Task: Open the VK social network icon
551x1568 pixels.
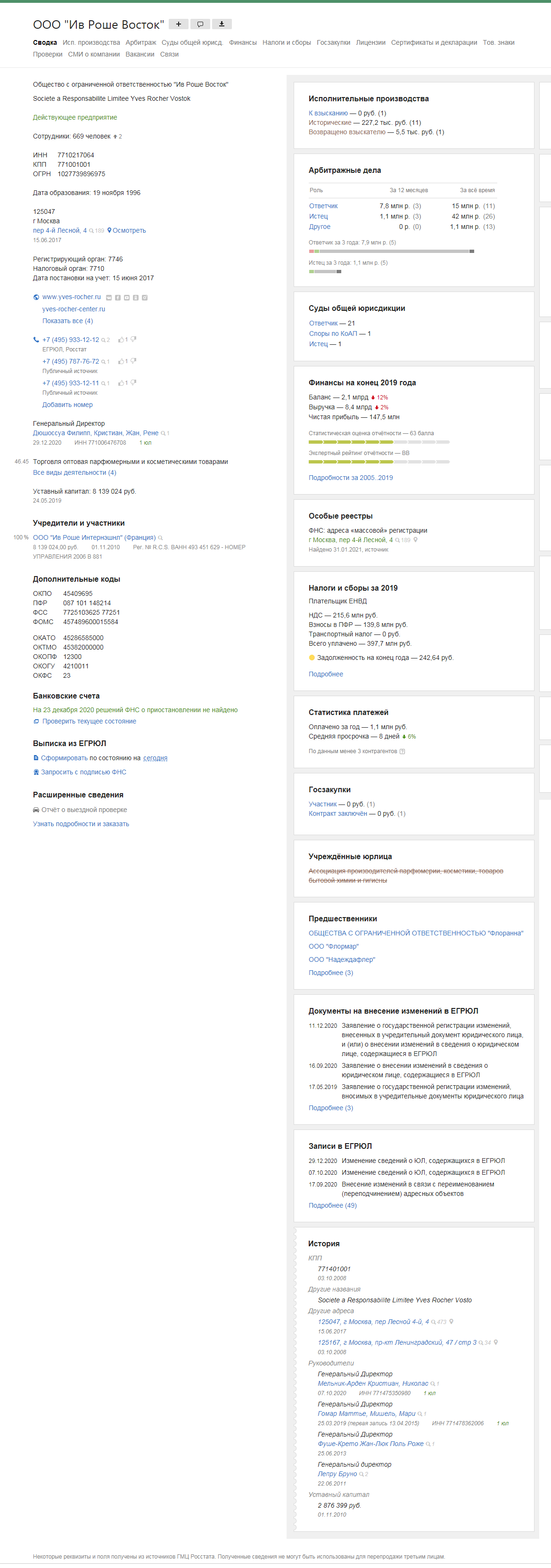Action: [x=109, y=298]
